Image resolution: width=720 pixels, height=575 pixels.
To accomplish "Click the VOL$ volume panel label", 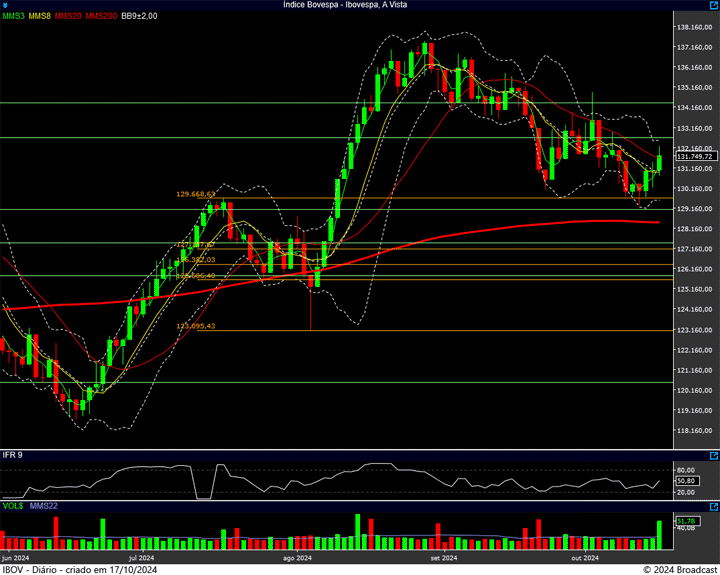I will point(13,506).
